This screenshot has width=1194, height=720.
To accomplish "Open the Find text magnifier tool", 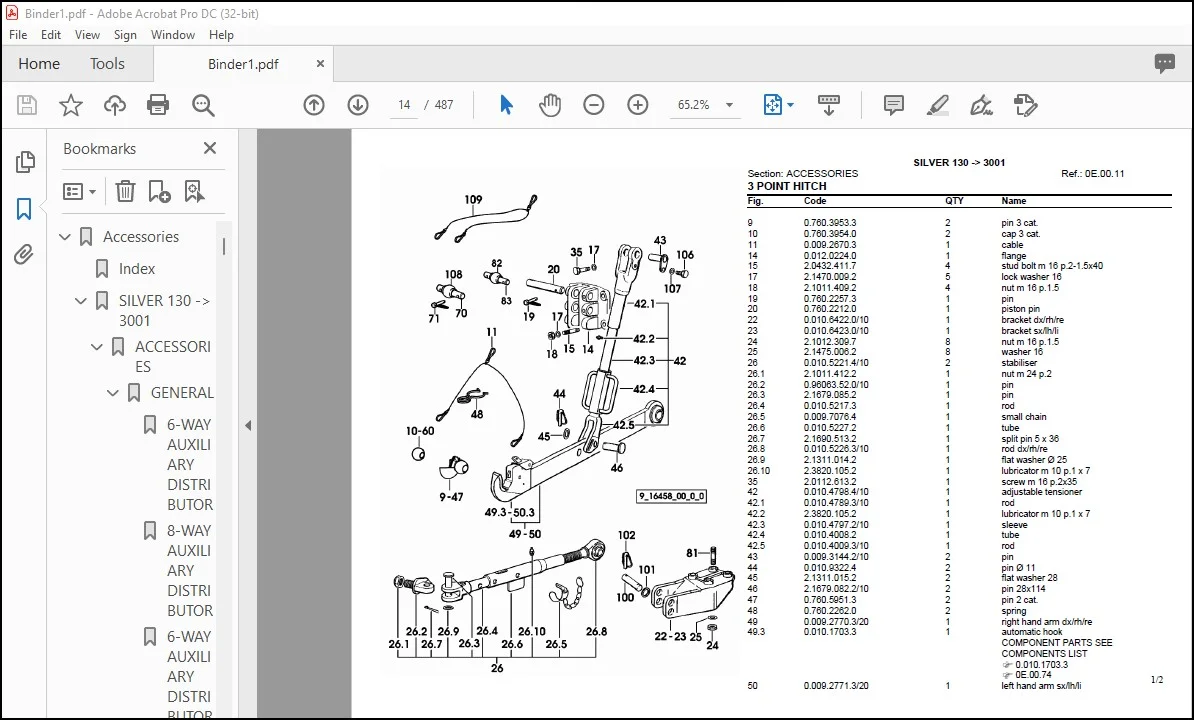I will pos(203,105).
